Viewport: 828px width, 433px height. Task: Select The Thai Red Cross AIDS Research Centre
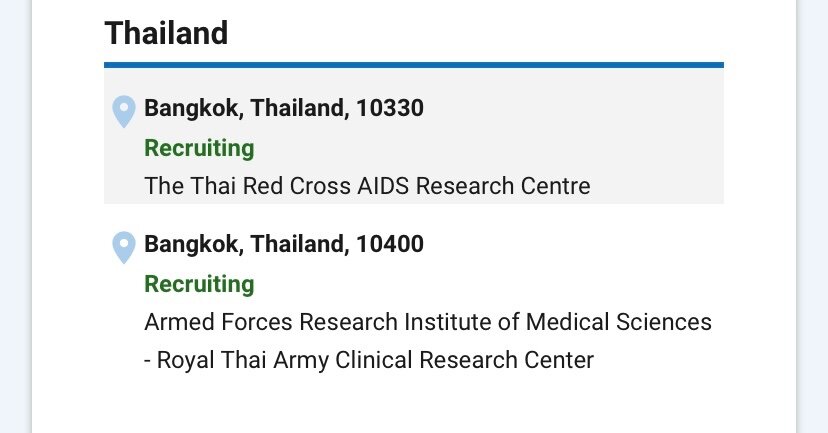click(368, 186)
